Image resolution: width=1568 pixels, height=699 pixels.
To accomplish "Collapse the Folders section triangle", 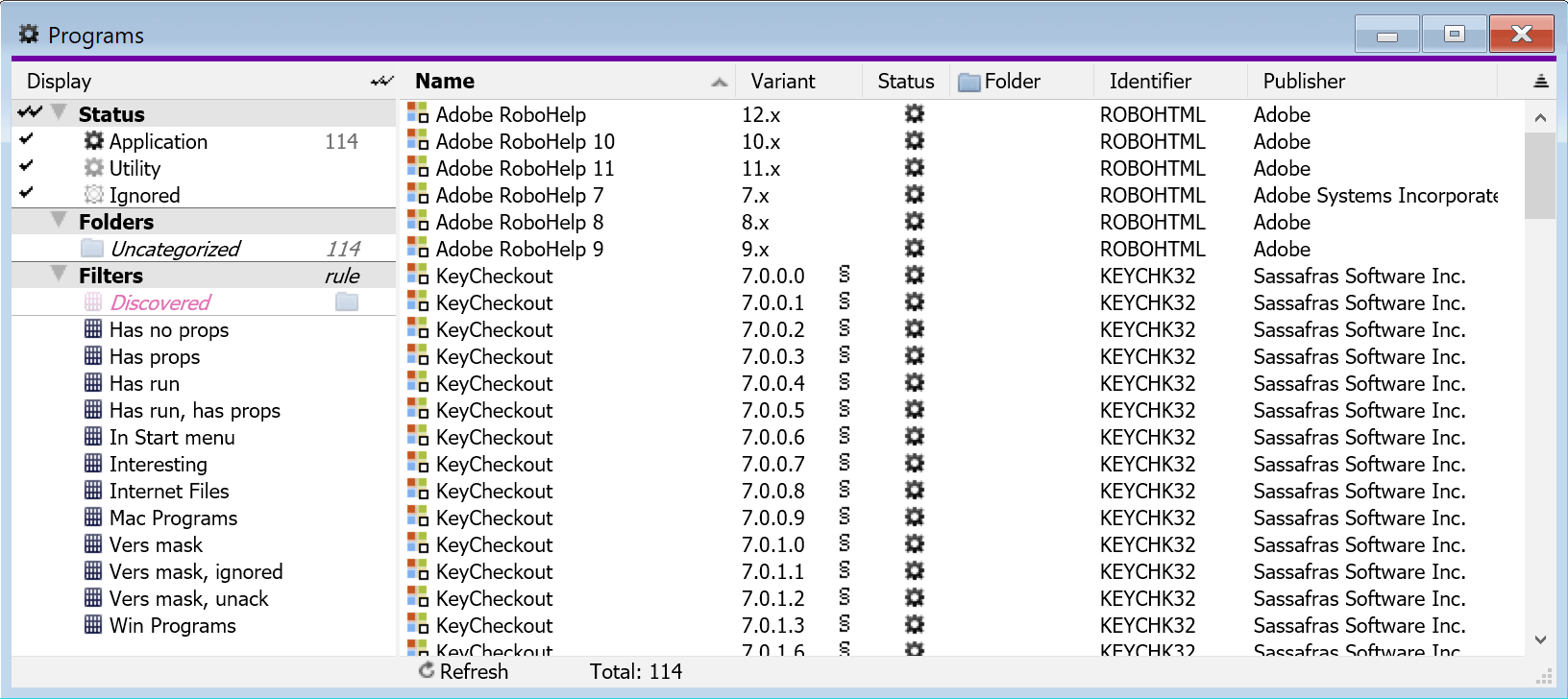I will coord(59,221).
